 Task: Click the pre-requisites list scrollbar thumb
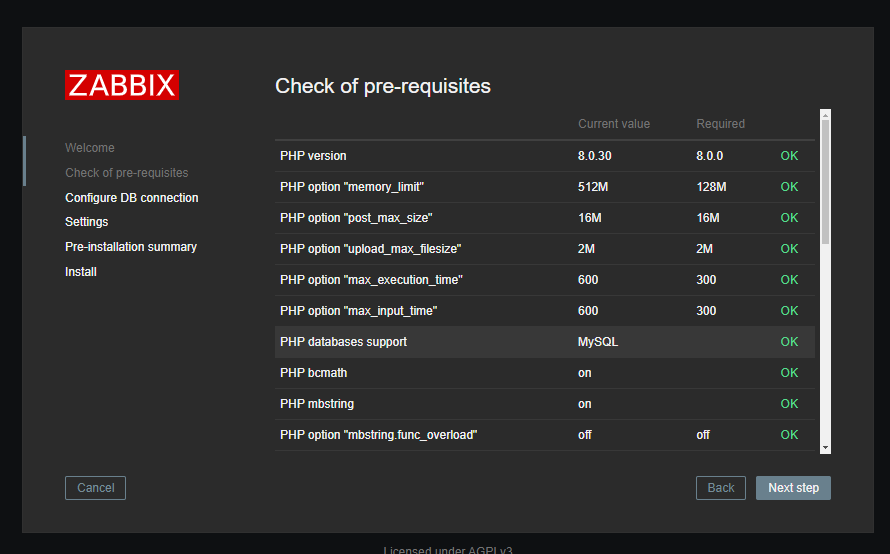coord(825,180)
